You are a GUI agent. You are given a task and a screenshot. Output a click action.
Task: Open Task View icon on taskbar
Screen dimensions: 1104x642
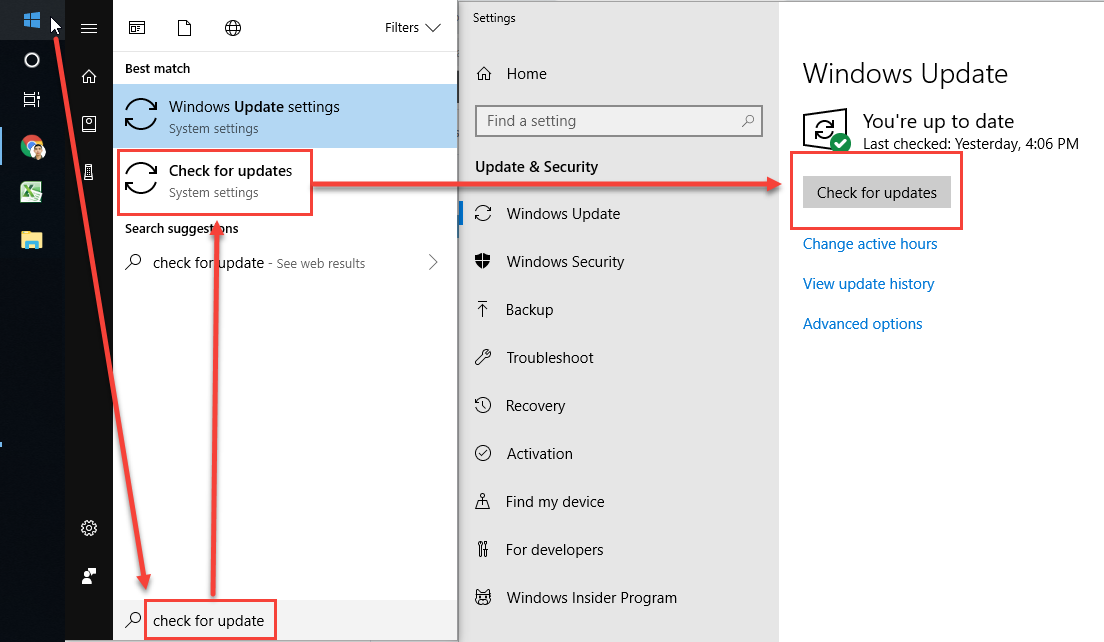[x=32, y=99]
